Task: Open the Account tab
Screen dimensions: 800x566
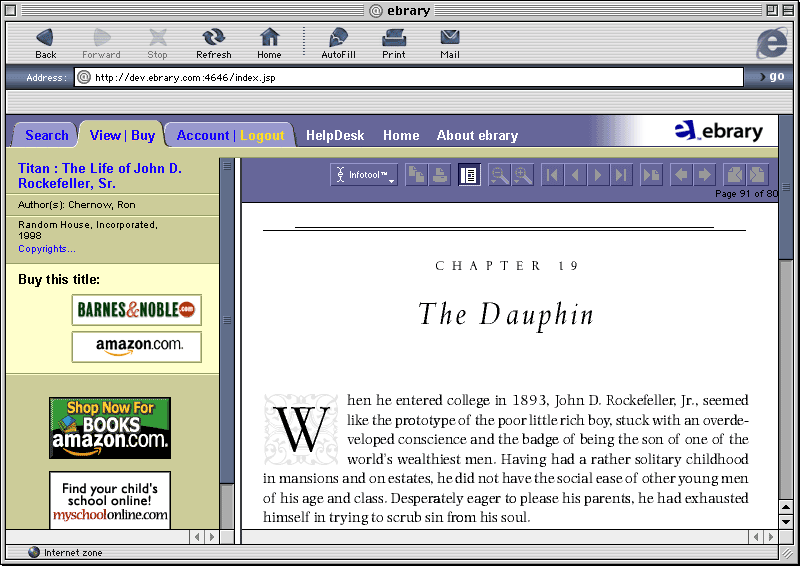Action: 202,135
